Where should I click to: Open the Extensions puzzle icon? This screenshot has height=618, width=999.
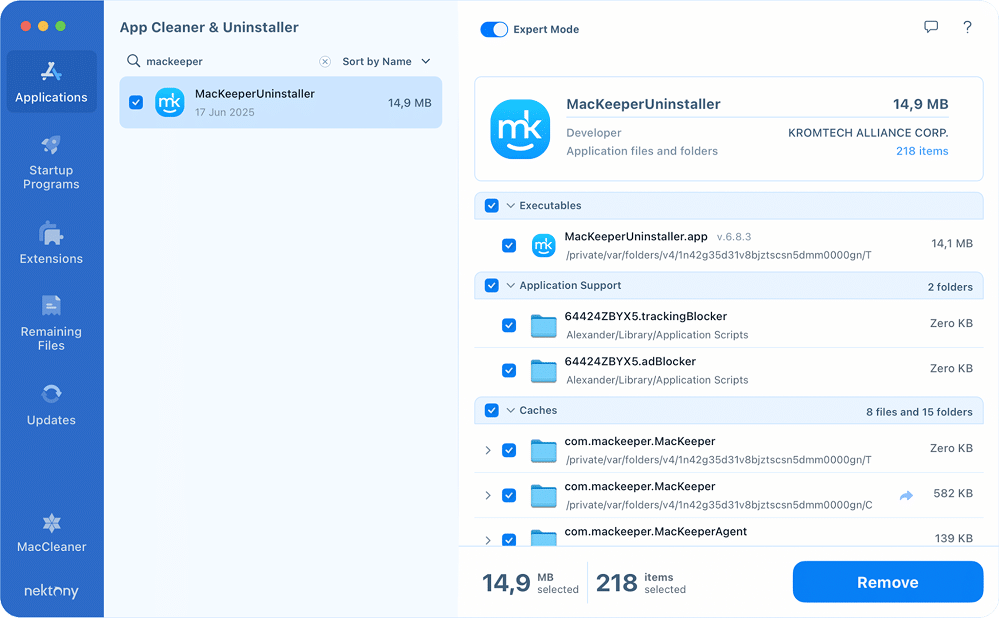tap(51, 234)
